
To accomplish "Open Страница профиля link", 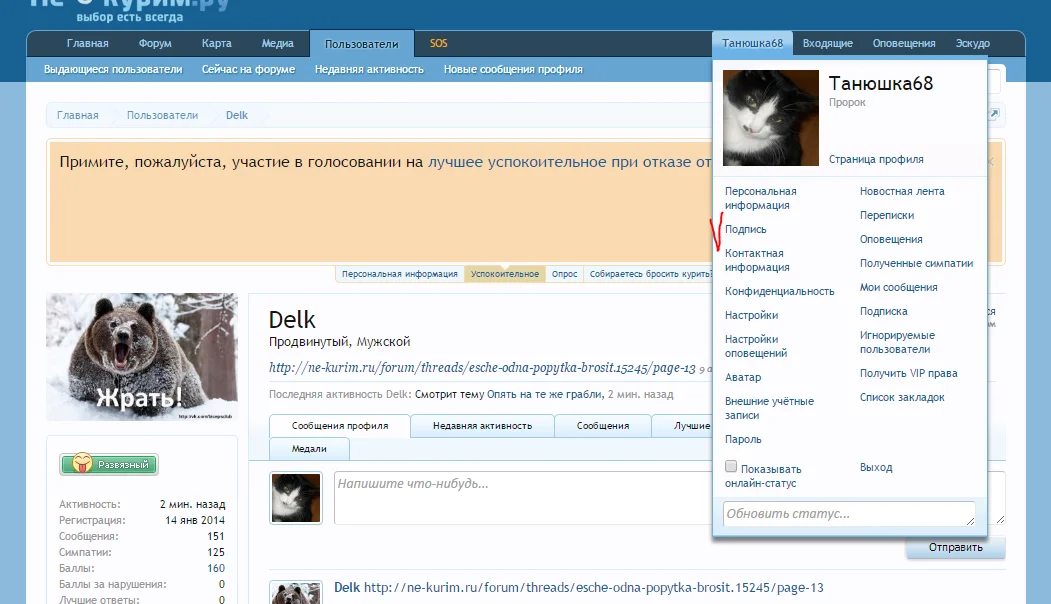I will tap(875, 160).
